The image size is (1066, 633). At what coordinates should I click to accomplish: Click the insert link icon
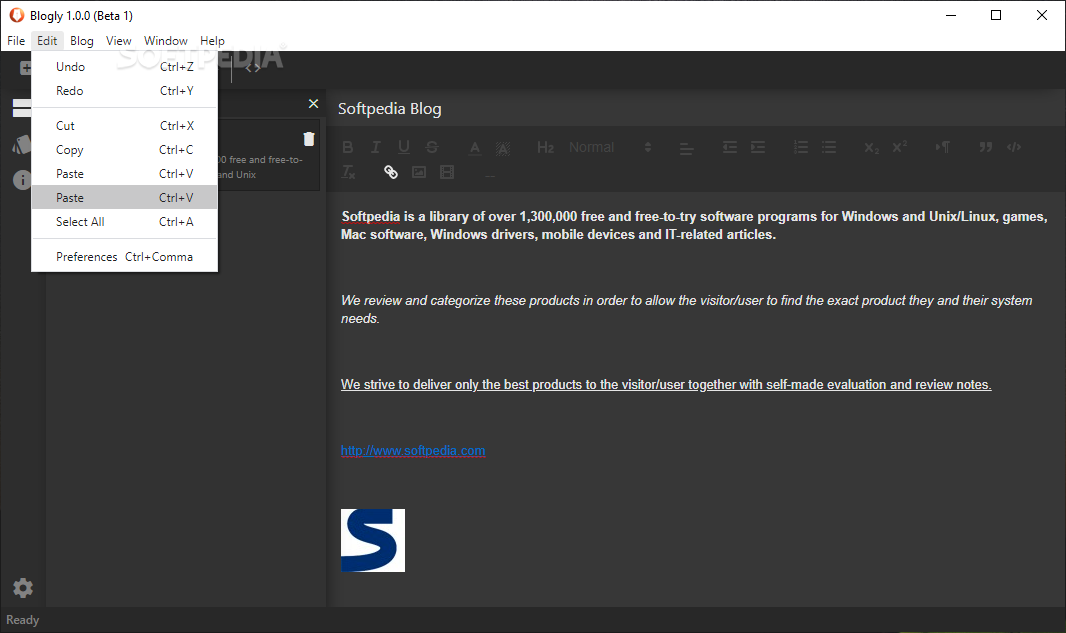point(391,172)
